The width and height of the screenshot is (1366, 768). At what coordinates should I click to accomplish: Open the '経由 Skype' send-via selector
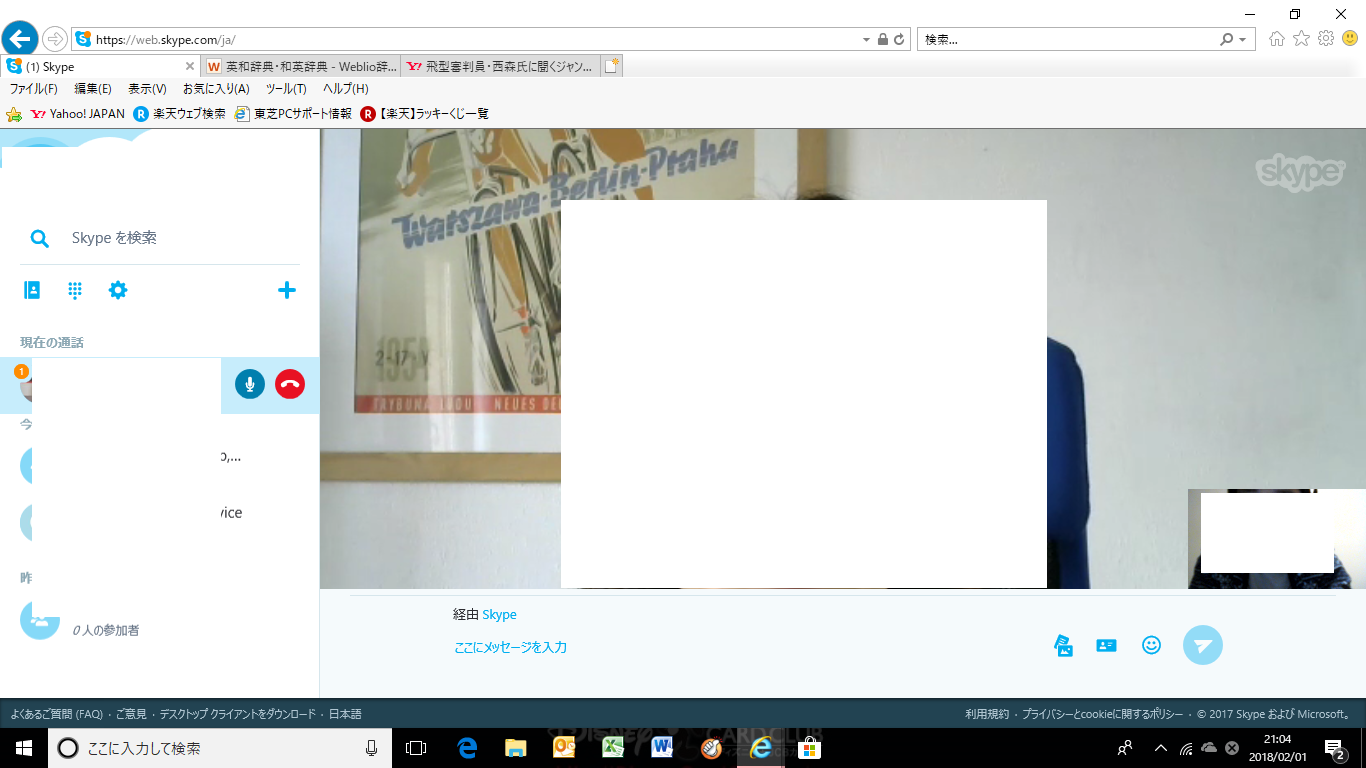[485, 615]
